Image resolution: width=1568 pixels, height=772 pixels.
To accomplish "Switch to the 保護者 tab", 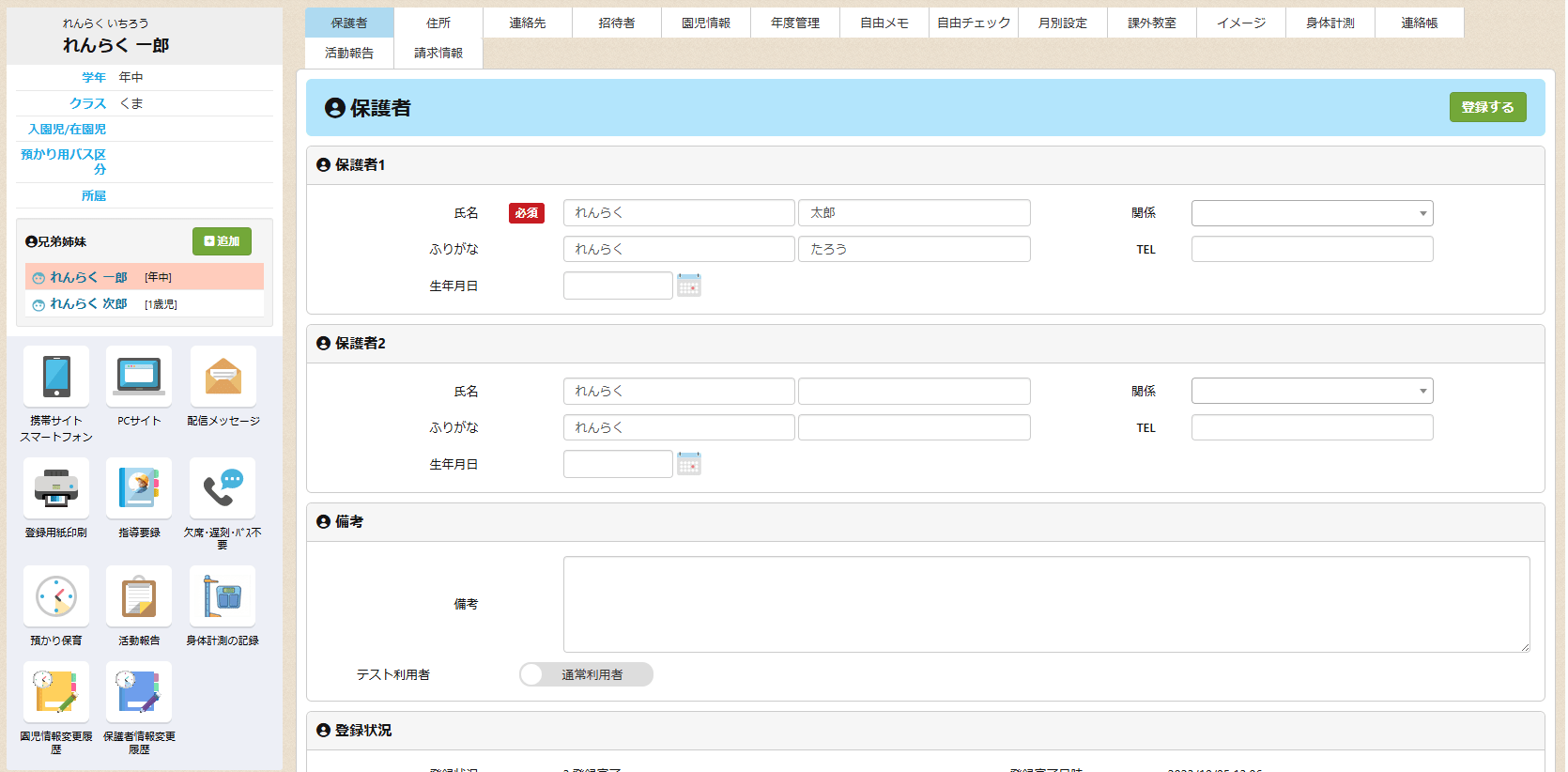I will pos(349,23).
